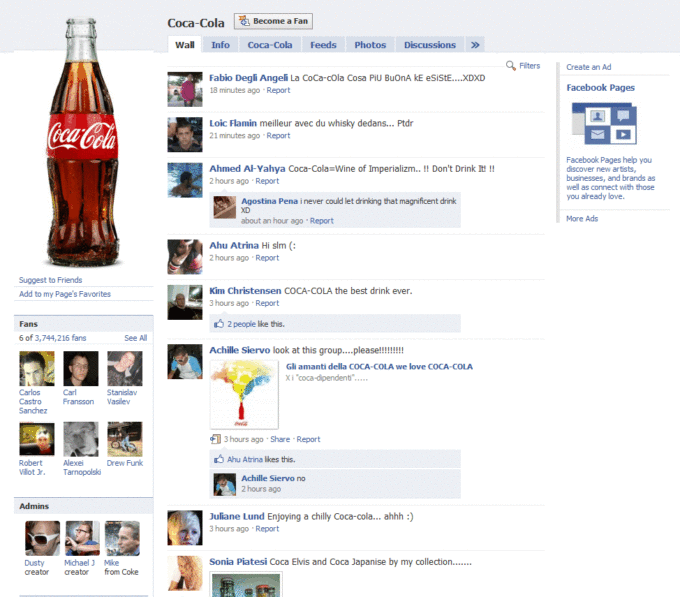This screenshot has height=598, width=680.
Task: Report Kim Christensen's post
Action: pyautogui.click(x=267, y=303)
